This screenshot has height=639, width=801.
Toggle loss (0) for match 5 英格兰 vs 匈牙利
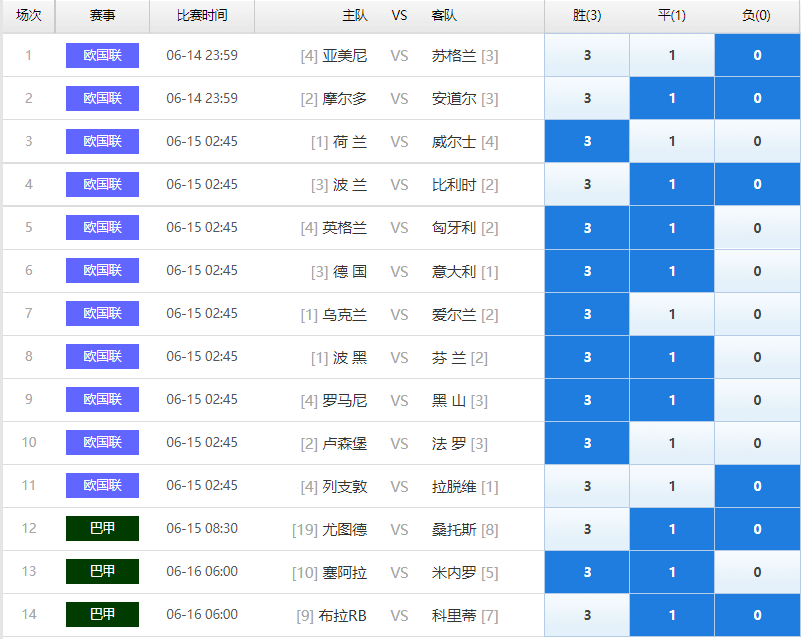coord(757,228)
